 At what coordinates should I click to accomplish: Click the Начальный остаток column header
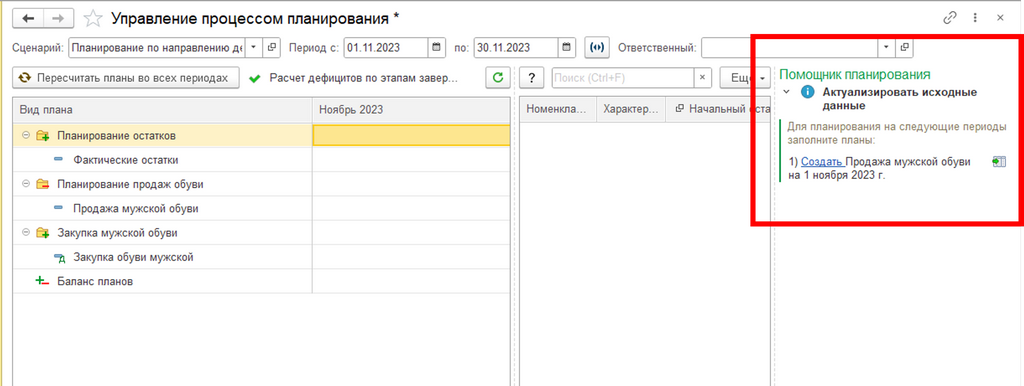(x=718, y=110)
